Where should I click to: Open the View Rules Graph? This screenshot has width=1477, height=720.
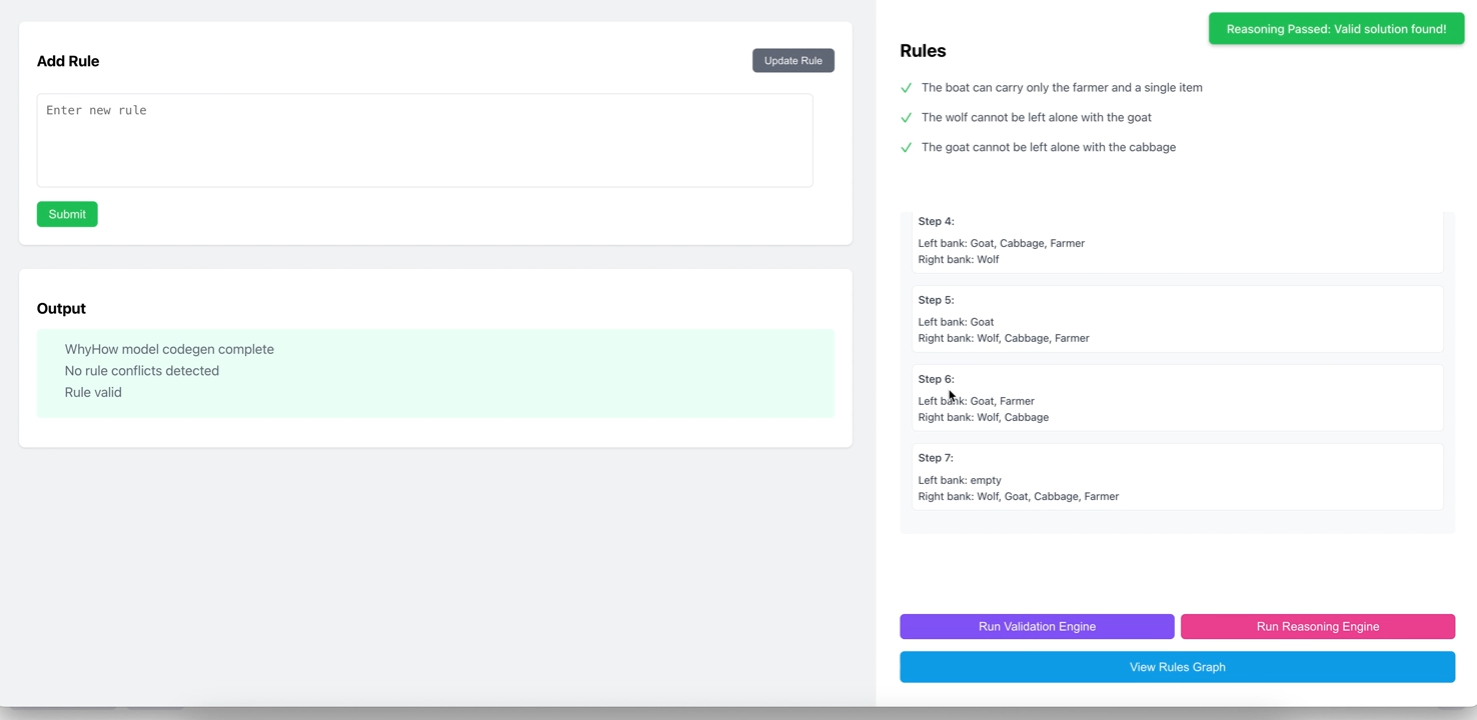tap(1177, 667)
